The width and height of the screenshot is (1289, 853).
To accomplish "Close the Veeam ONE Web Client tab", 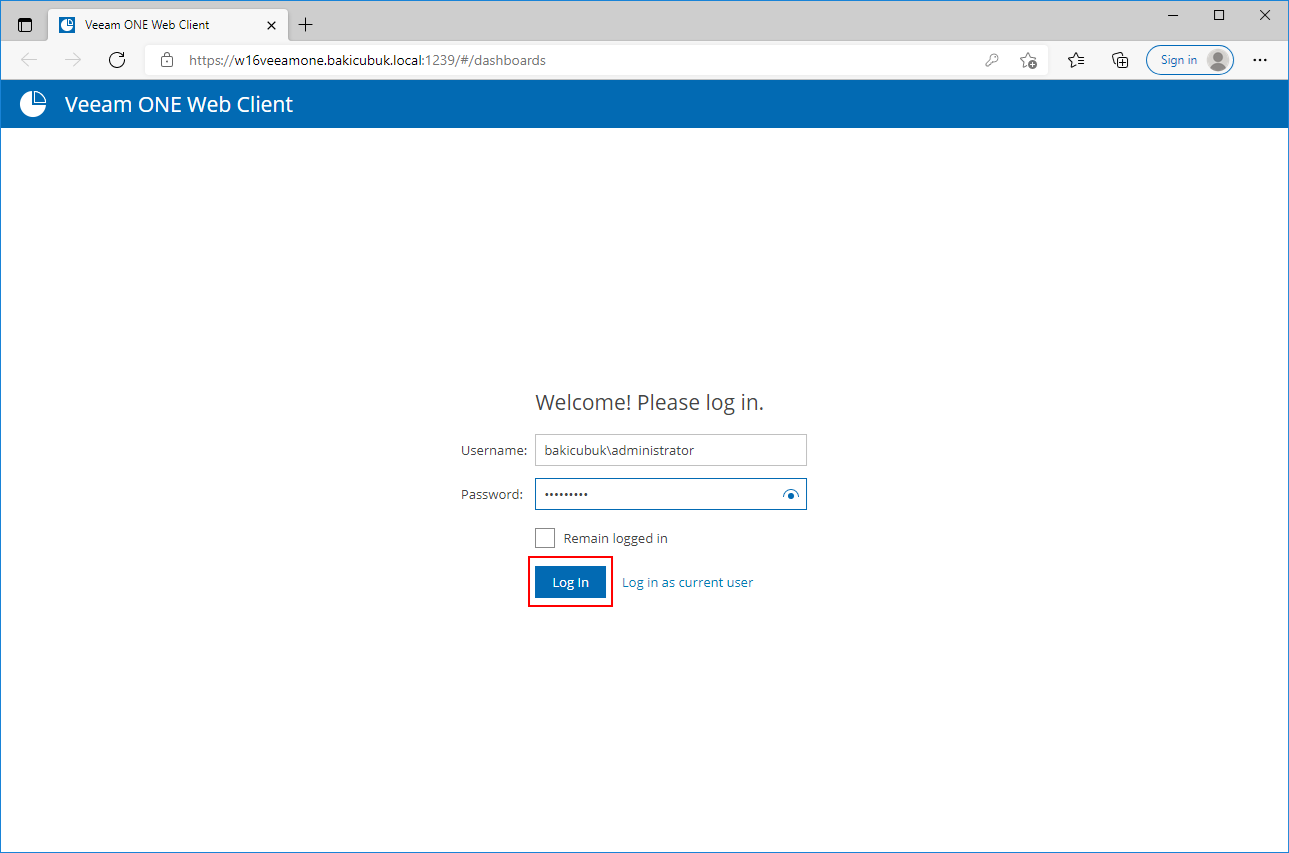I will (x=271, y=25).
